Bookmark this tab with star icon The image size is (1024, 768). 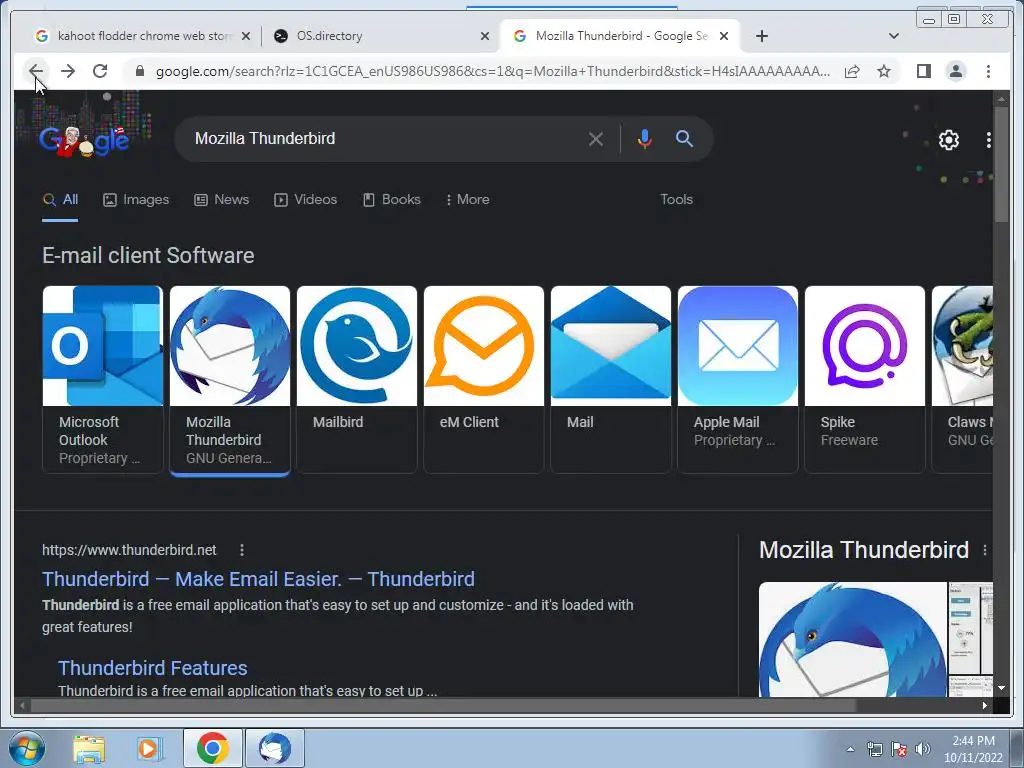[x=884, y=71]
